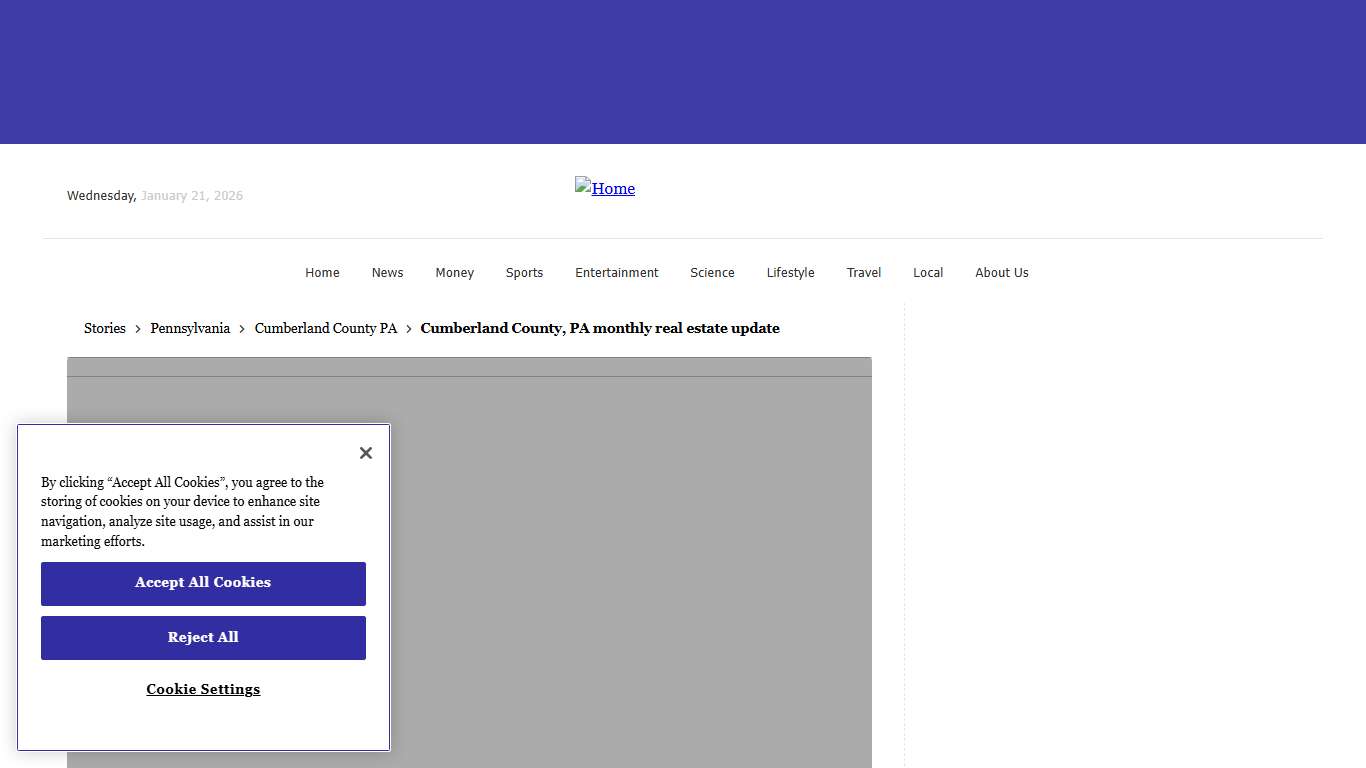Click the Stories breadcrumb link
The image size is (1366, 768).
(105, 328)
